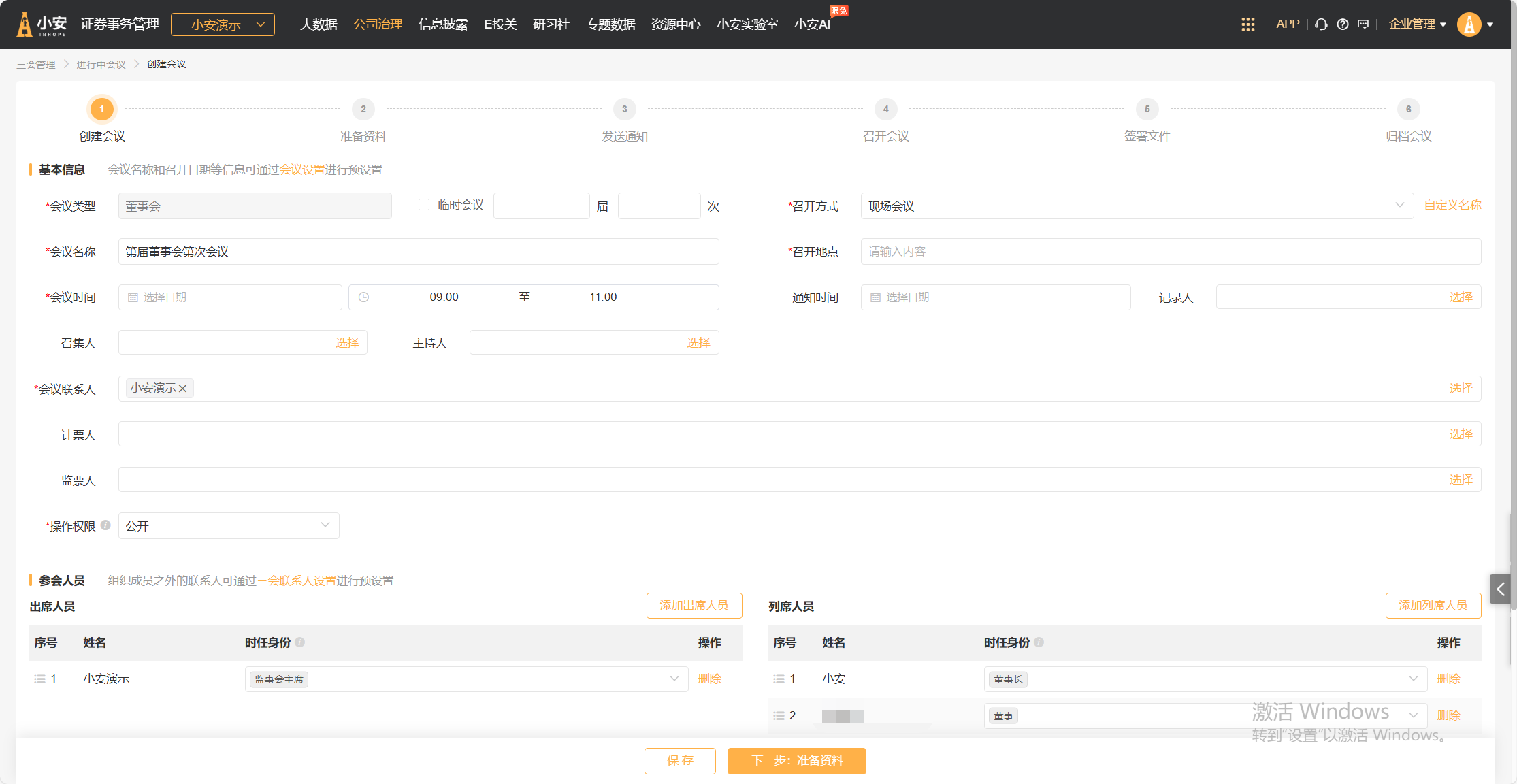This screenshot has height=784, width=1517.
Task: Click the message feedback icon
Action: tap(1363, 24)
